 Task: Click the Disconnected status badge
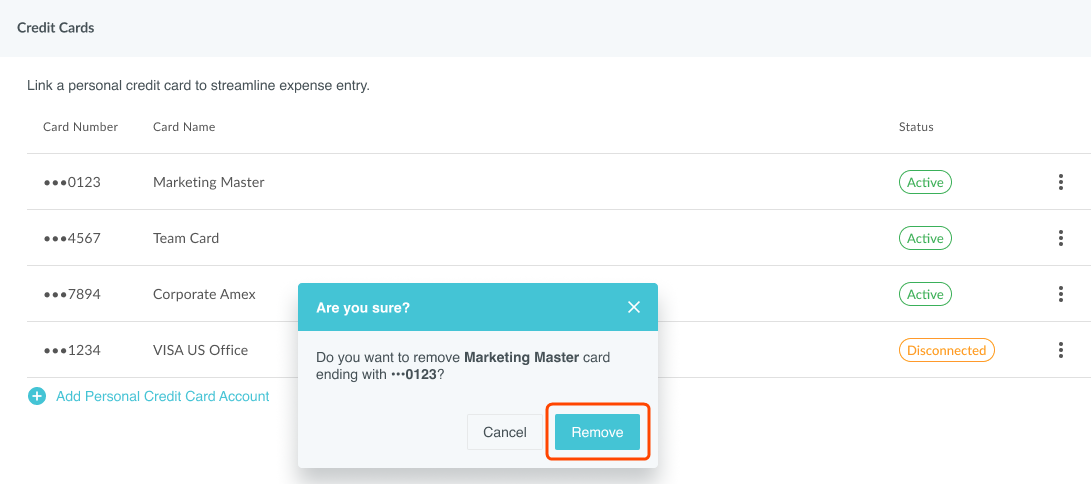coord(946,350)
